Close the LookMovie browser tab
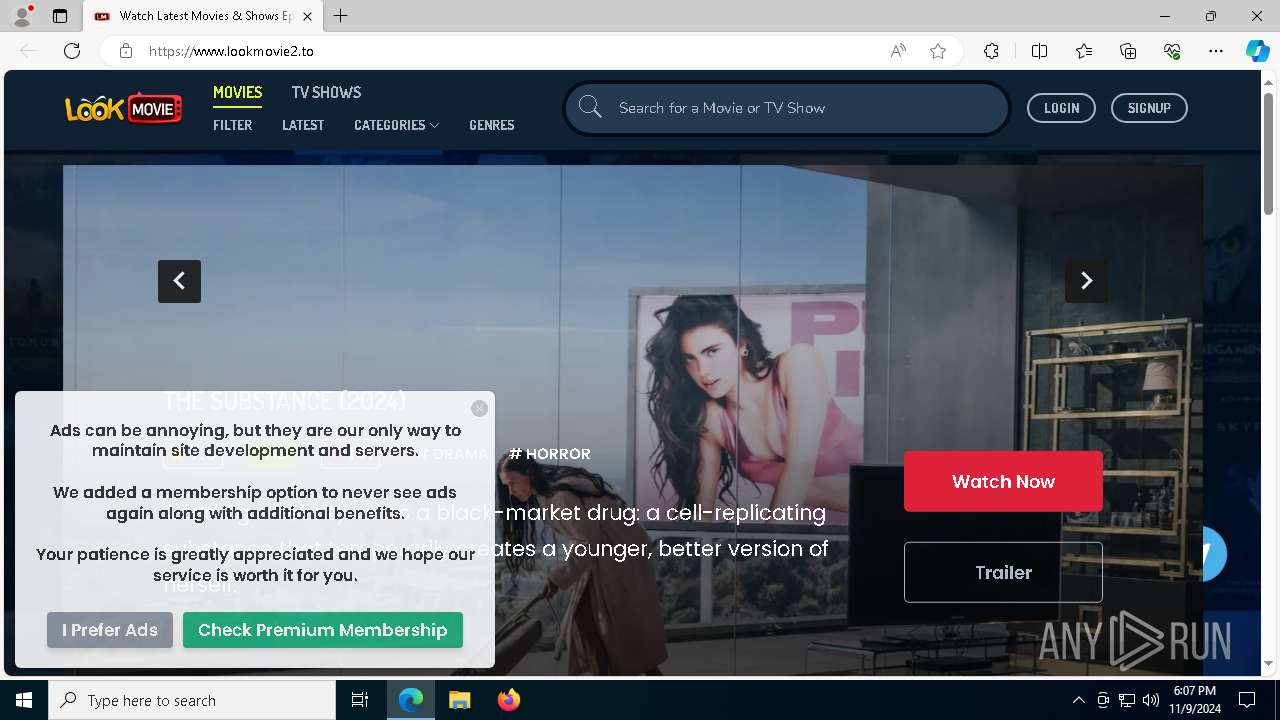This screenshot has height=720, width=1280. pyautogui.click(x=307, y=16)
